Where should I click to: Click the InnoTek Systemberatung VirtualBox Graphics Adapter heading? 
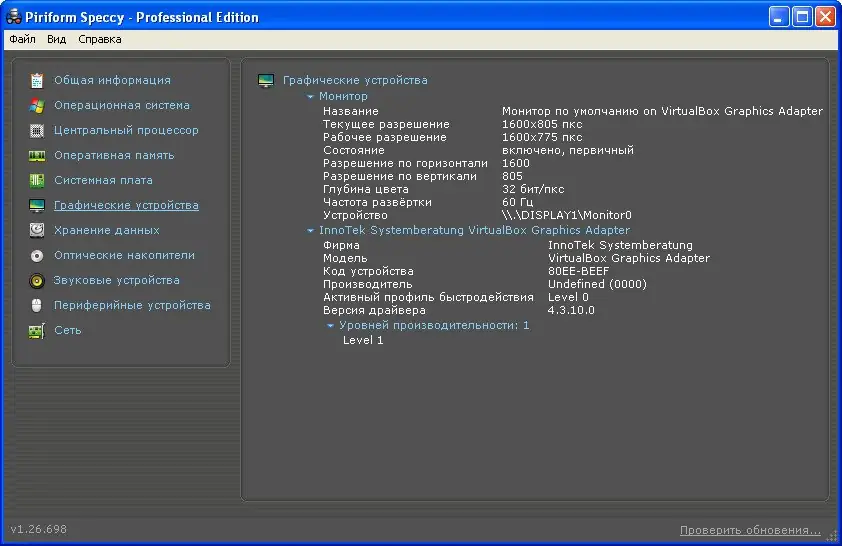(474, 230)
